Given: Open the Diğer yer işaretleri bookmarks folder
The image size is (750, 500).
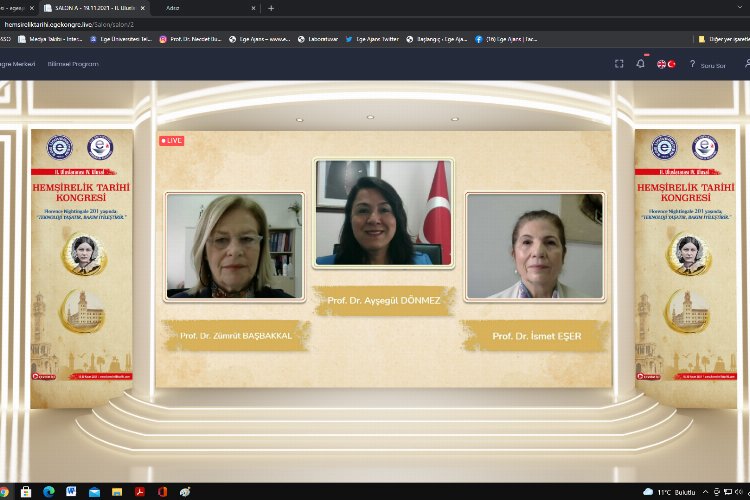Looking at the screenshot, I should [x=724, y=39].
